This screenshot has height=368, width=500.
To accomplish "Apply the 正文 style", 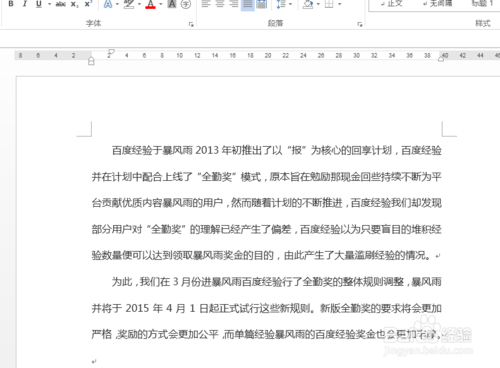I will [x=392, y=4].
